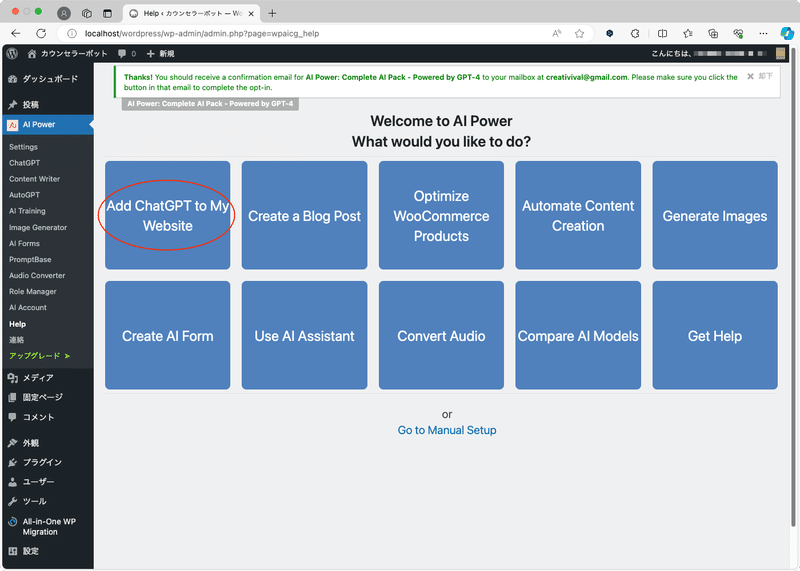Click Compare AI Models tile
The image size is (800, 571).
pos(578,335)
